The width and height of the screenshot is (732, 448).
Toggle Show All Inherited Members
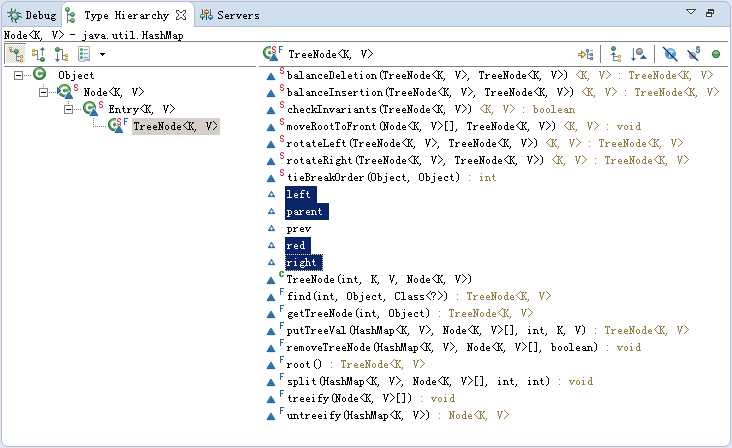coord(616,55)
